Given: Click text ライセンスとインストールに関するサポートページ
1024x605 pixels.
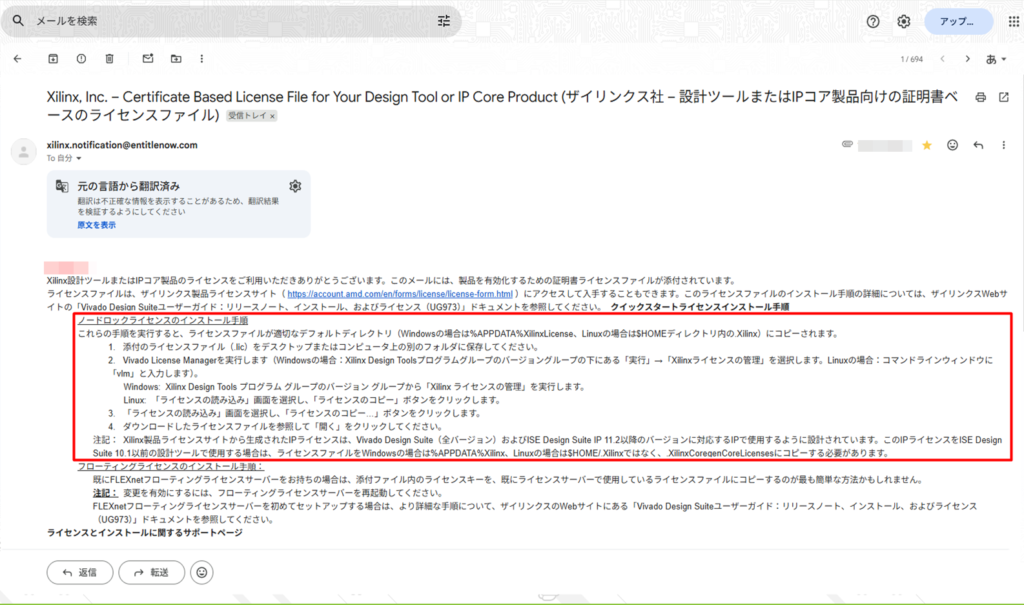Looking at the screenshot, I should pyautogui.click(x=144, y=532).
